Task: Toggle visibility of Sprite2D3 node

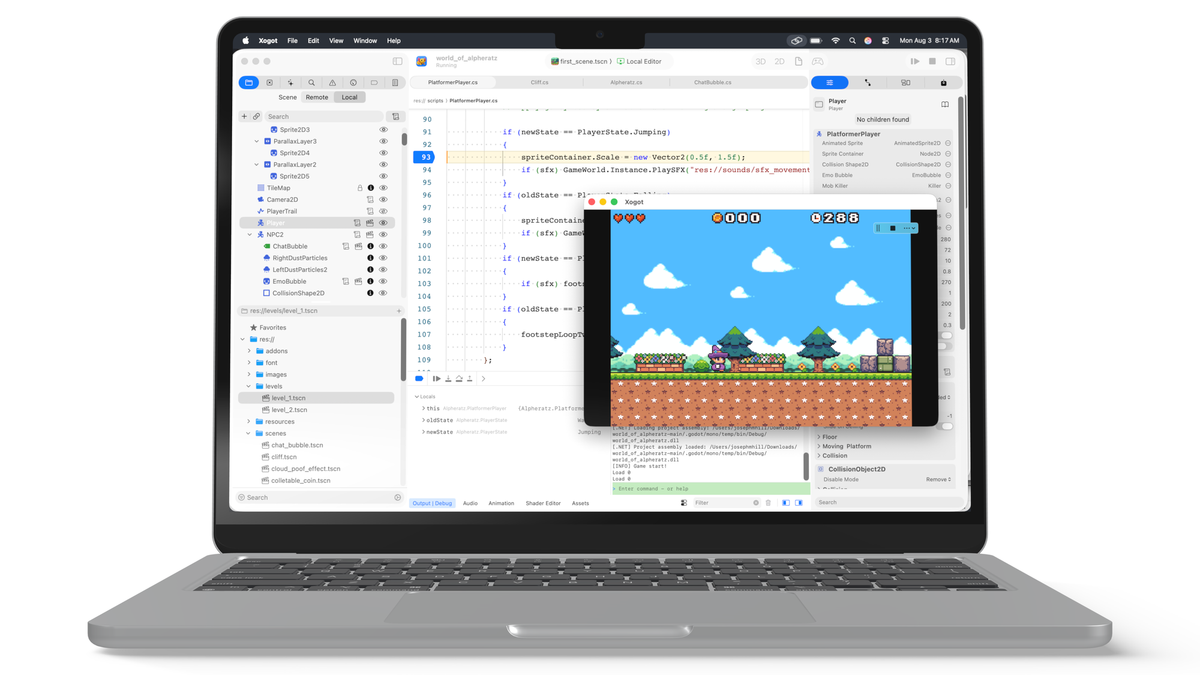Action: click(383, 130)
